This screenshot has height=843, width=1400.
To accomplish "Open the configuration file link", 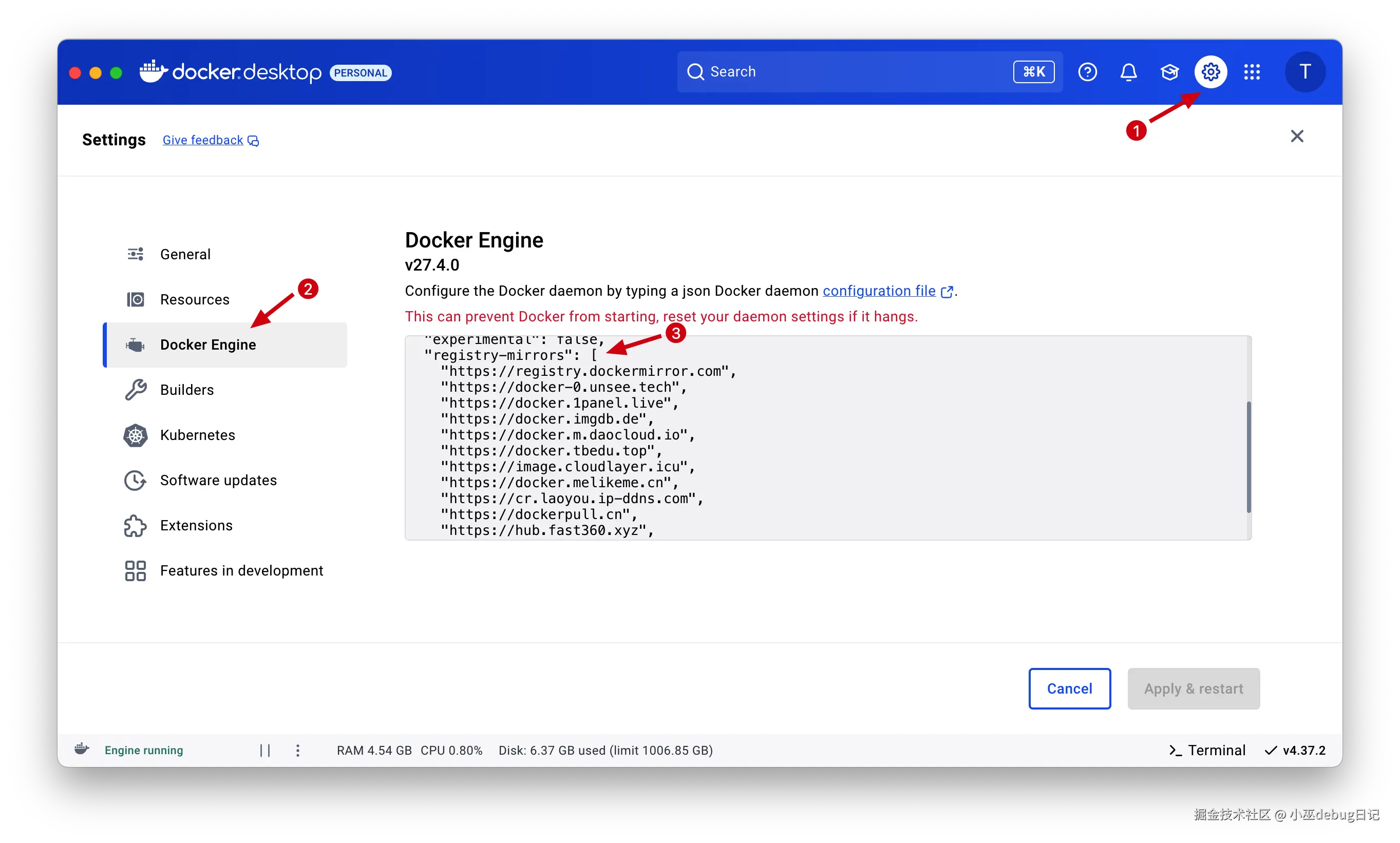I will pyautogui.click(x=879, y=291).
